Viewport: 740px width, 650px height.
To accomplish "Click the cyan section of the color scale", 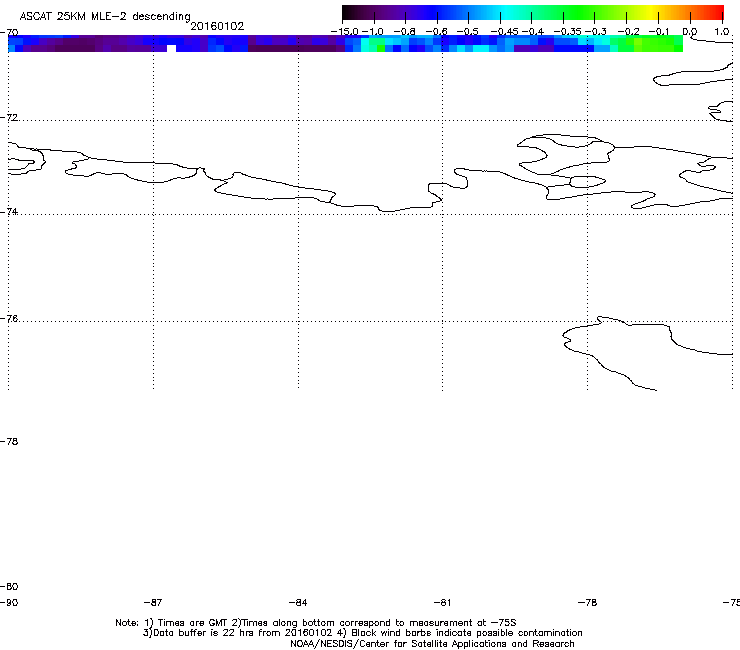I will pyautogui.click(x=507, y=12).
